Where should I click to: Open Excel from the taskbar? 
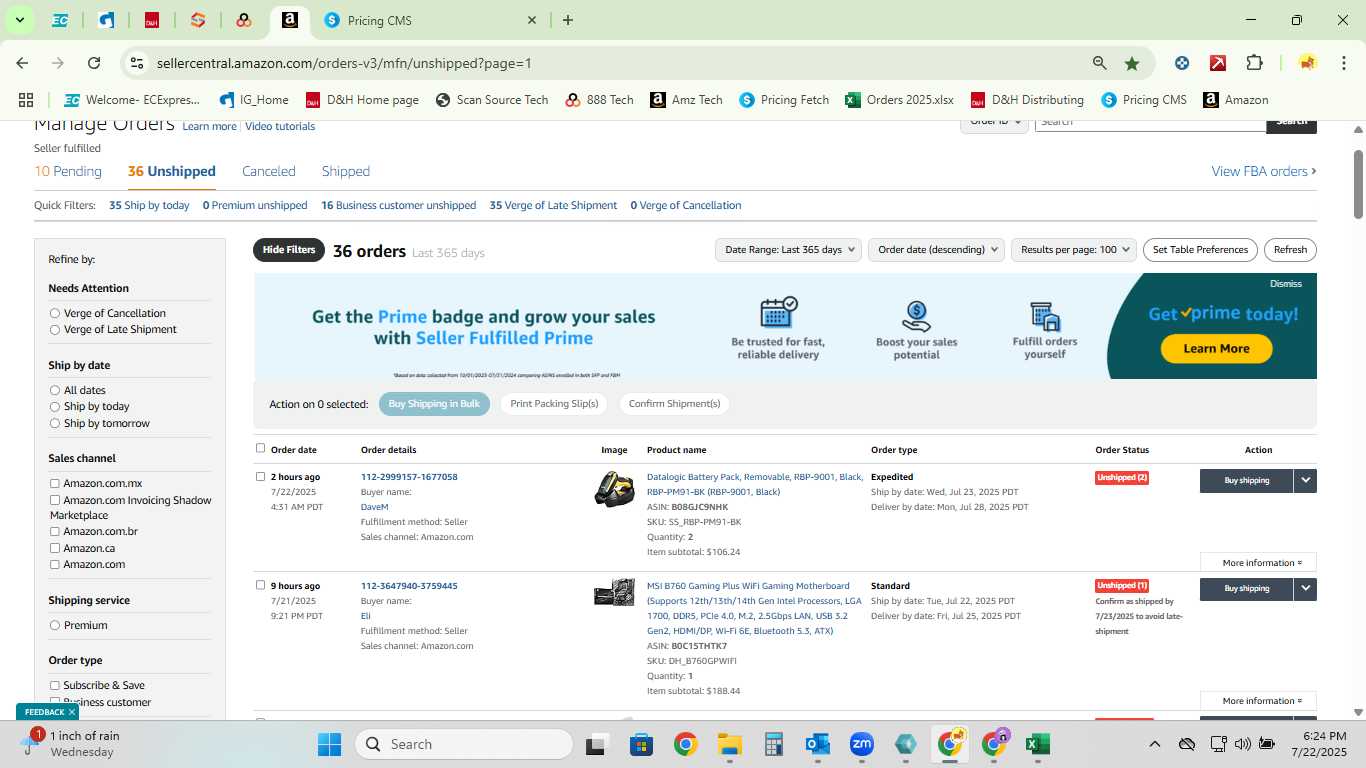(x=1037, y=744)
